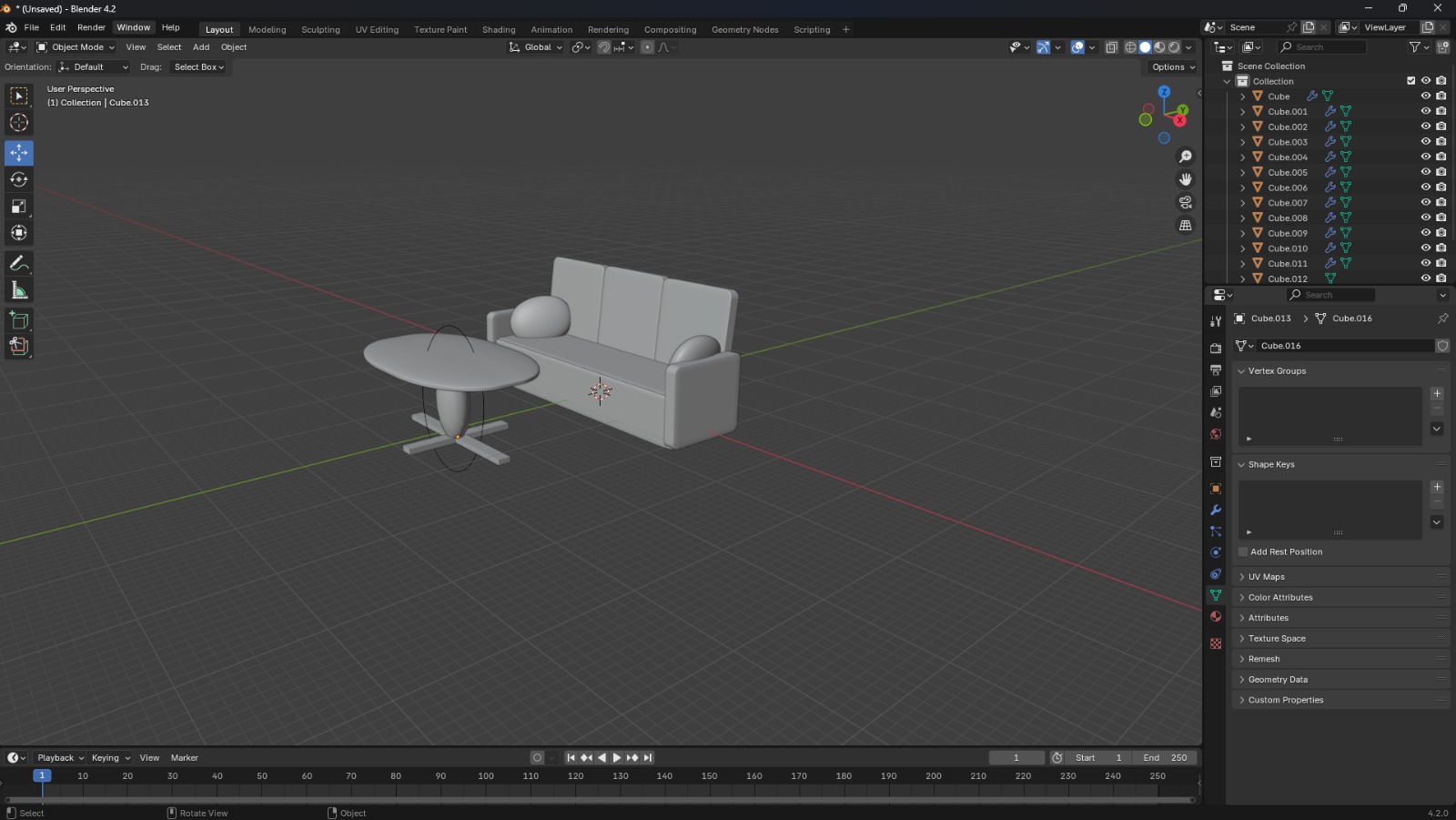Open the Physics properties tab
Viewport: 1456px width, 820px height.
1216,552
